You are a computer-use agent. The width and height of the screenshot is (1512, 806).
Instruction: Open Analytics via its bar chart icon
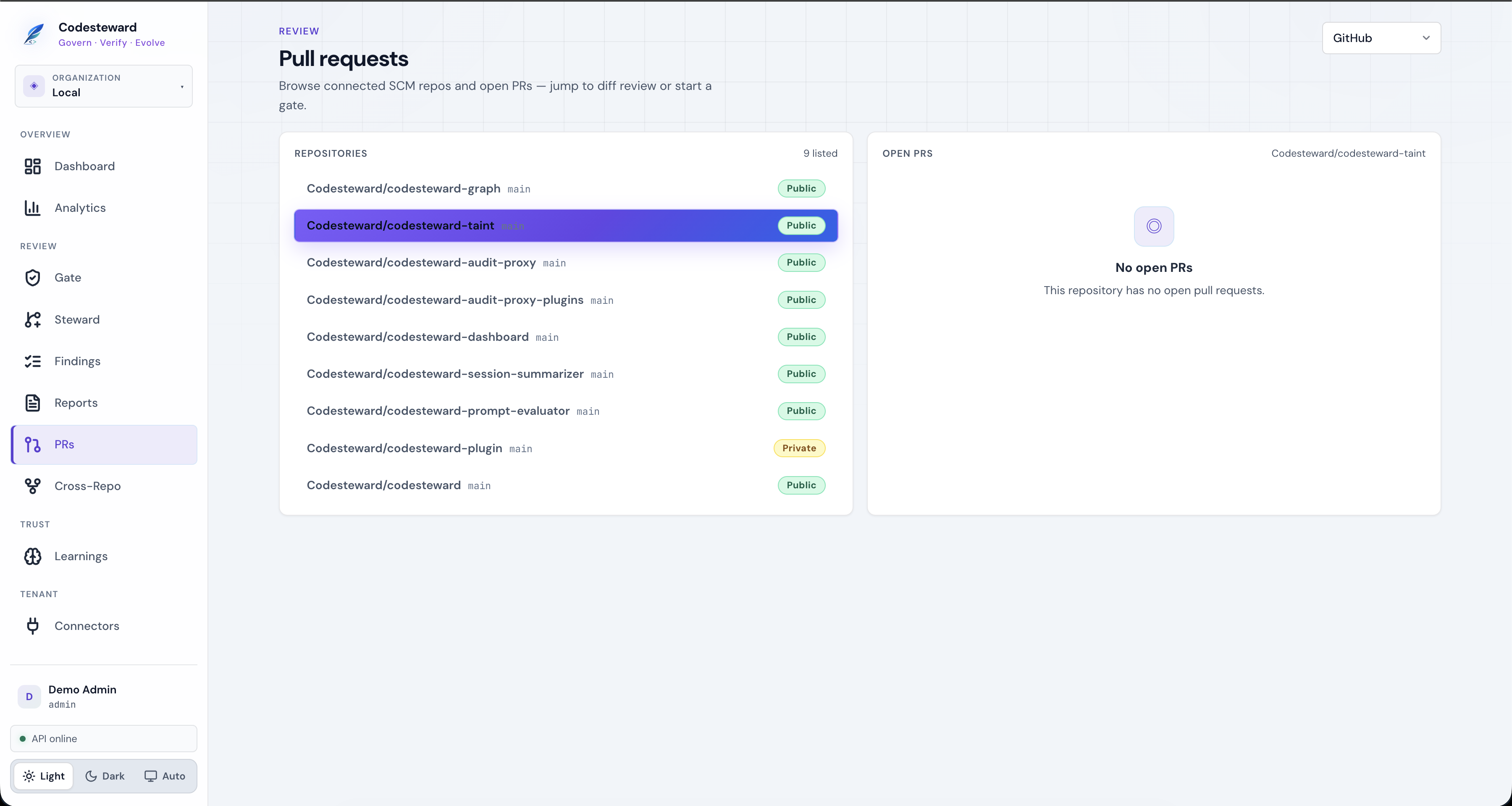(x=33, y=208)
